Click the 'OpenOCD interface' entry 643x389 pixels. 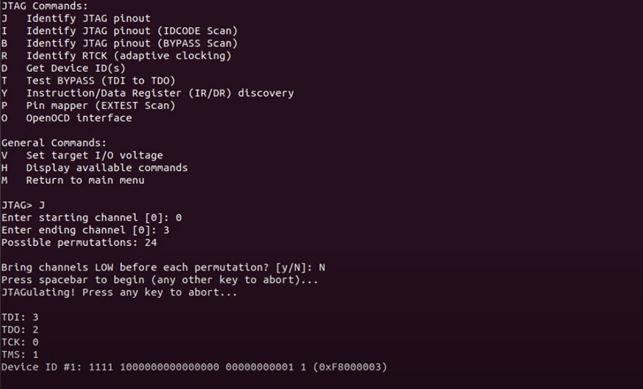pyautogui.click(x=67, y=118)
